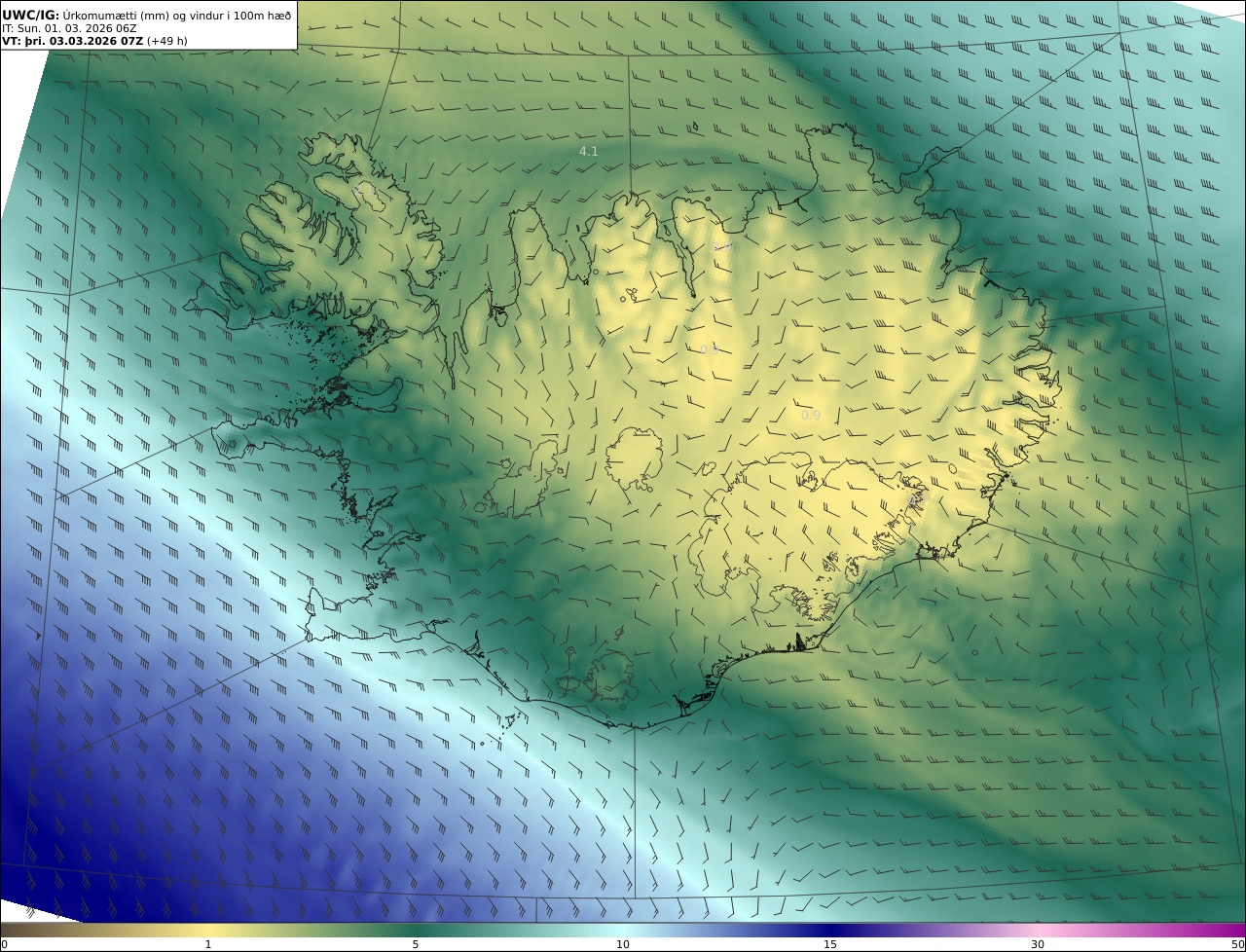Click the "4.1" value label on the map
Image resolution: width=1246 pixels, height=952 pixels.
(589, 151)
